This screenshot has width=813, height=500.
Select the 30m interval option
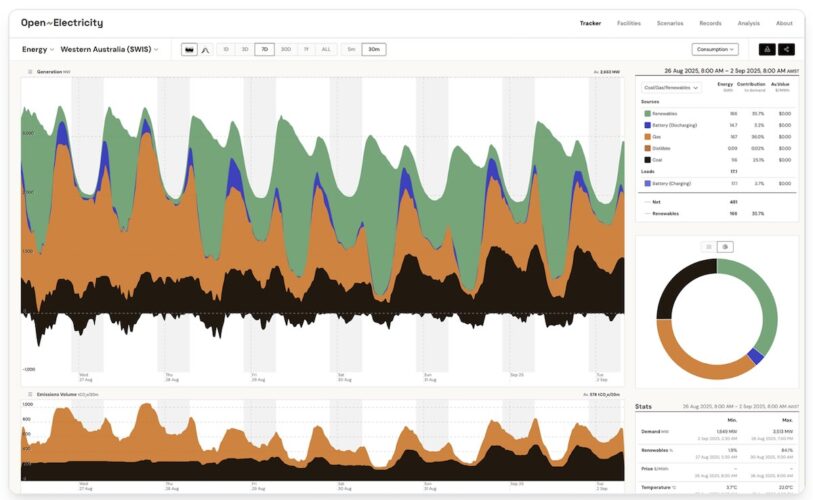click(373, 49)
